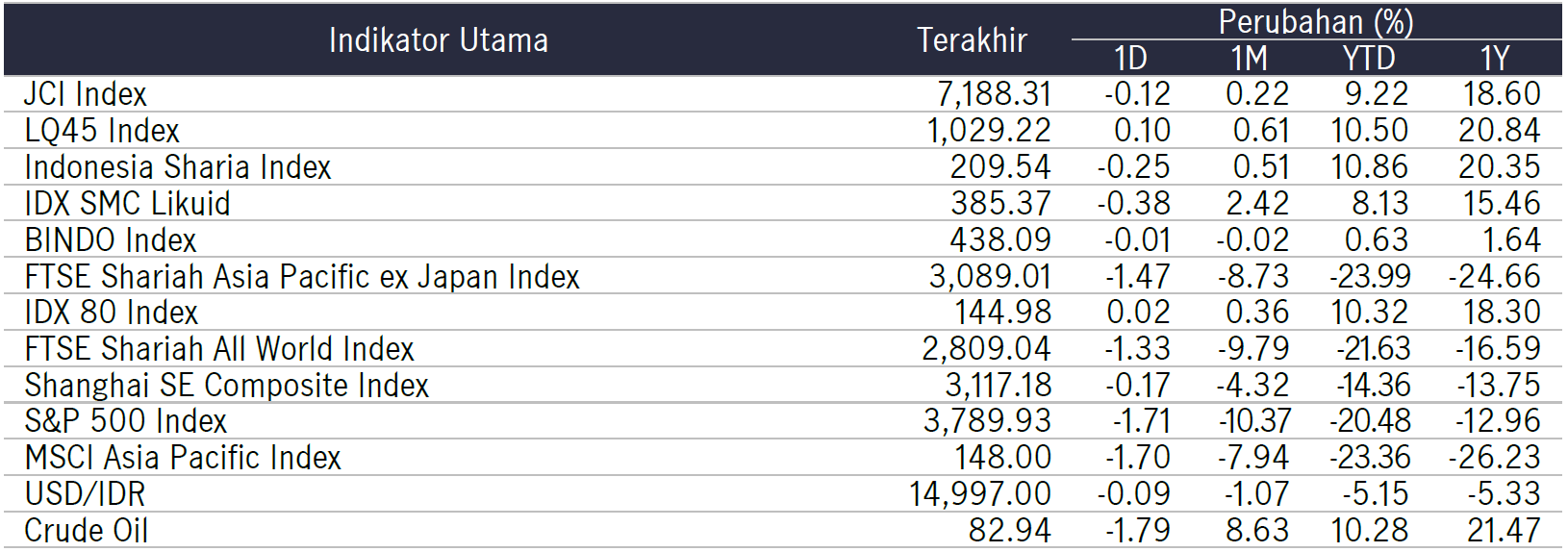Image resolution: width=1568 pixels, height=552 pixels.
Task: Select Shanghai SE Composite Index label
Action: click(x=227, y=386)
